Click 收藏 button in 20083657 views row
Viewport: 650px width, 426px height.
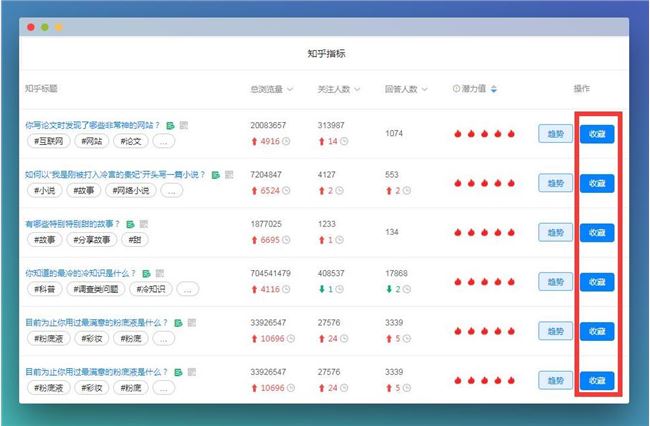click(x=597, y=134)
